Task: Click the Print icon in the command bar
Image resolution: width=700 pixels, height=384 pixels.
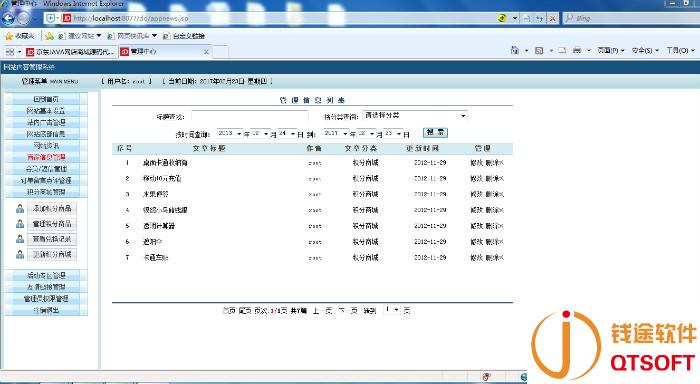Action: point(577,50)
